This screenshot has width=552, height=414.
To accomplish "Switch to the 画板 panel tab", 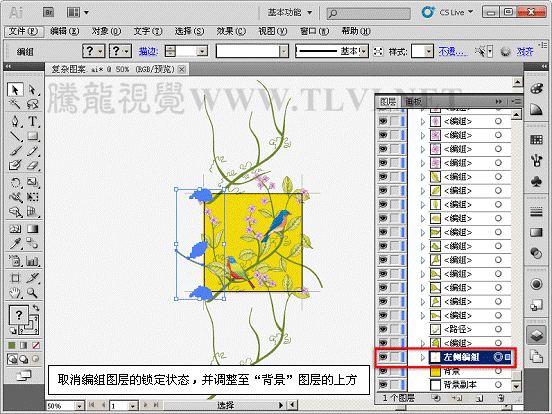I will point(413,102).
